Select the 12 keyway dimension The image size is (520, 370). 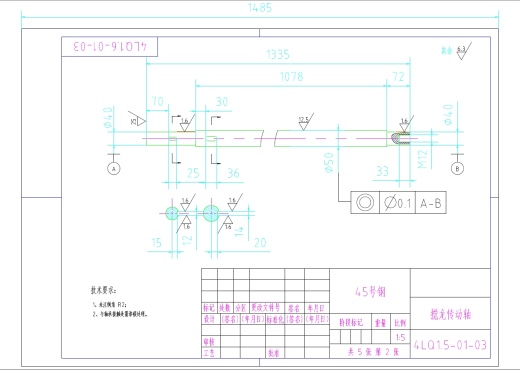pos(188,240)
